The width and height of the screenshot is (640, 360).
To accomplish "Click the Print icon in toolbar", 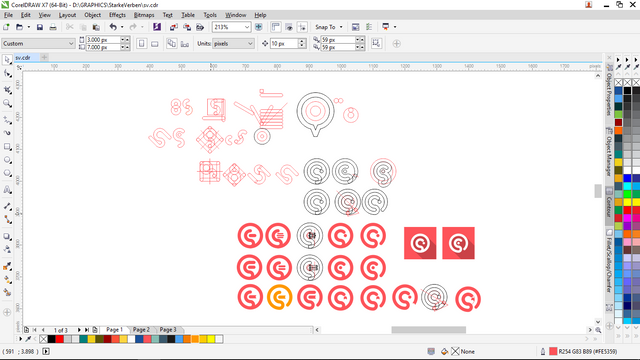I will point(53,27).
